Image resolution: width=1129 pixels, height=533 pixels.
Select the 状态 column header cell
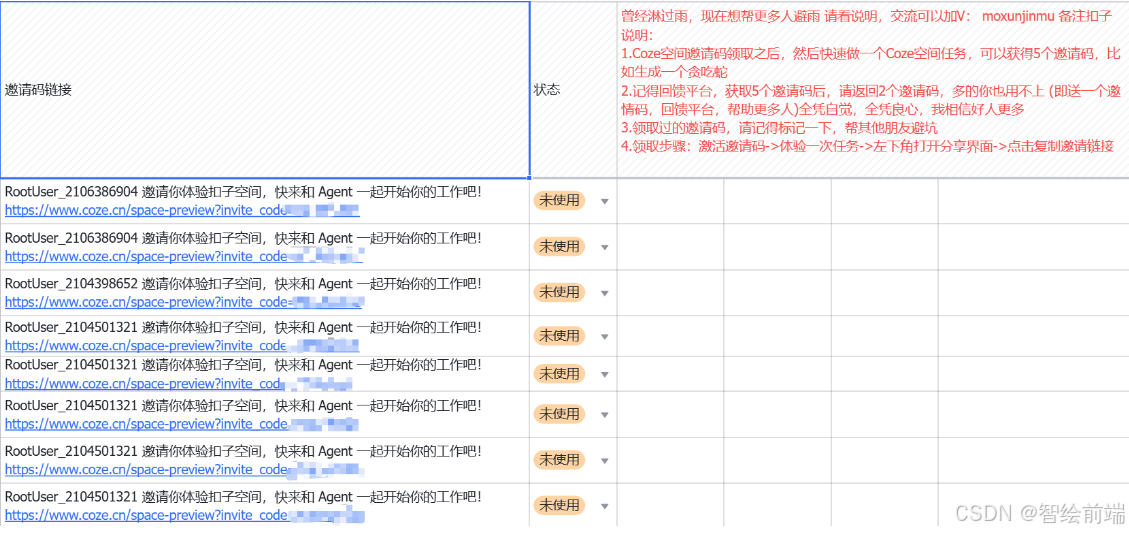pos(573,89)
